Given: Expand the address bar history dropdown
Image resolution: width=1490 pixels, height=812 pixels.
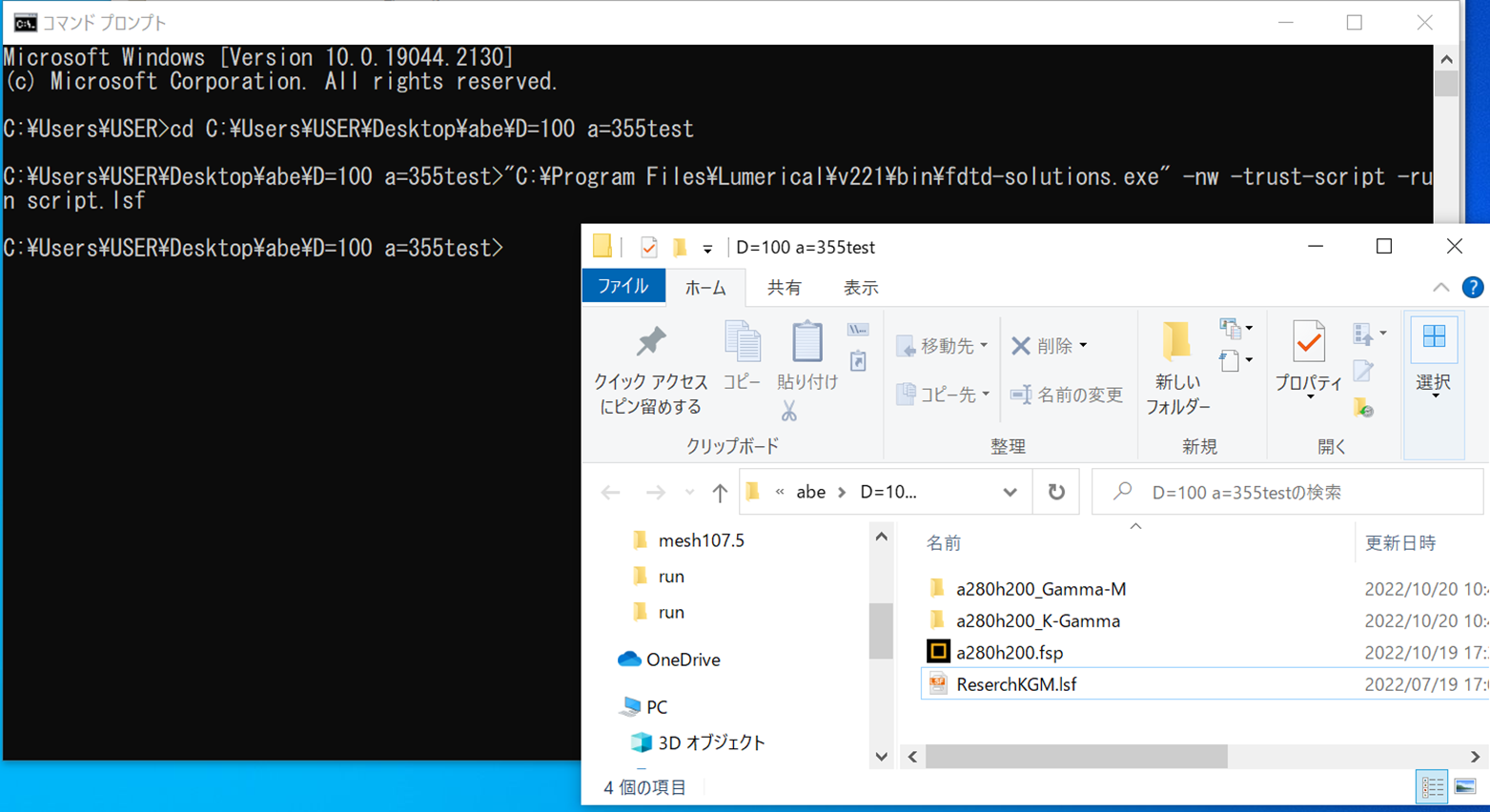Looking at the screenshot, I should pos(1010,492).
